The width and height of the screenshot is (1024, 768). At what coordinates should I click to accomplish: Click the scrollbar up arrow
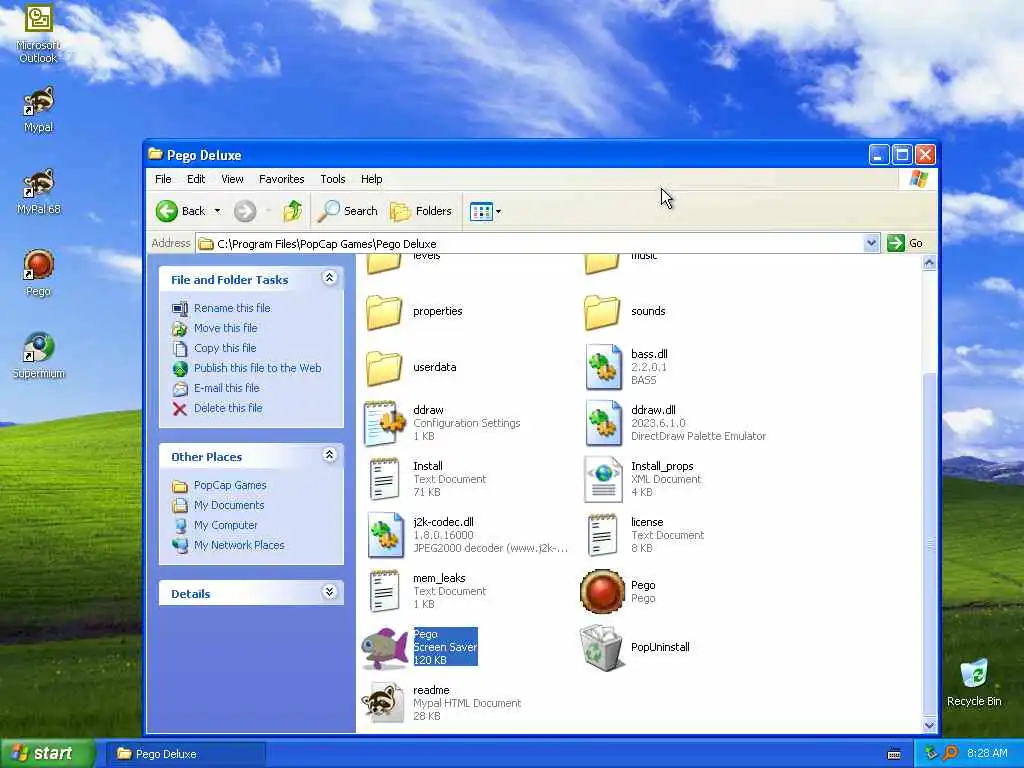click(x=929, y=263)
